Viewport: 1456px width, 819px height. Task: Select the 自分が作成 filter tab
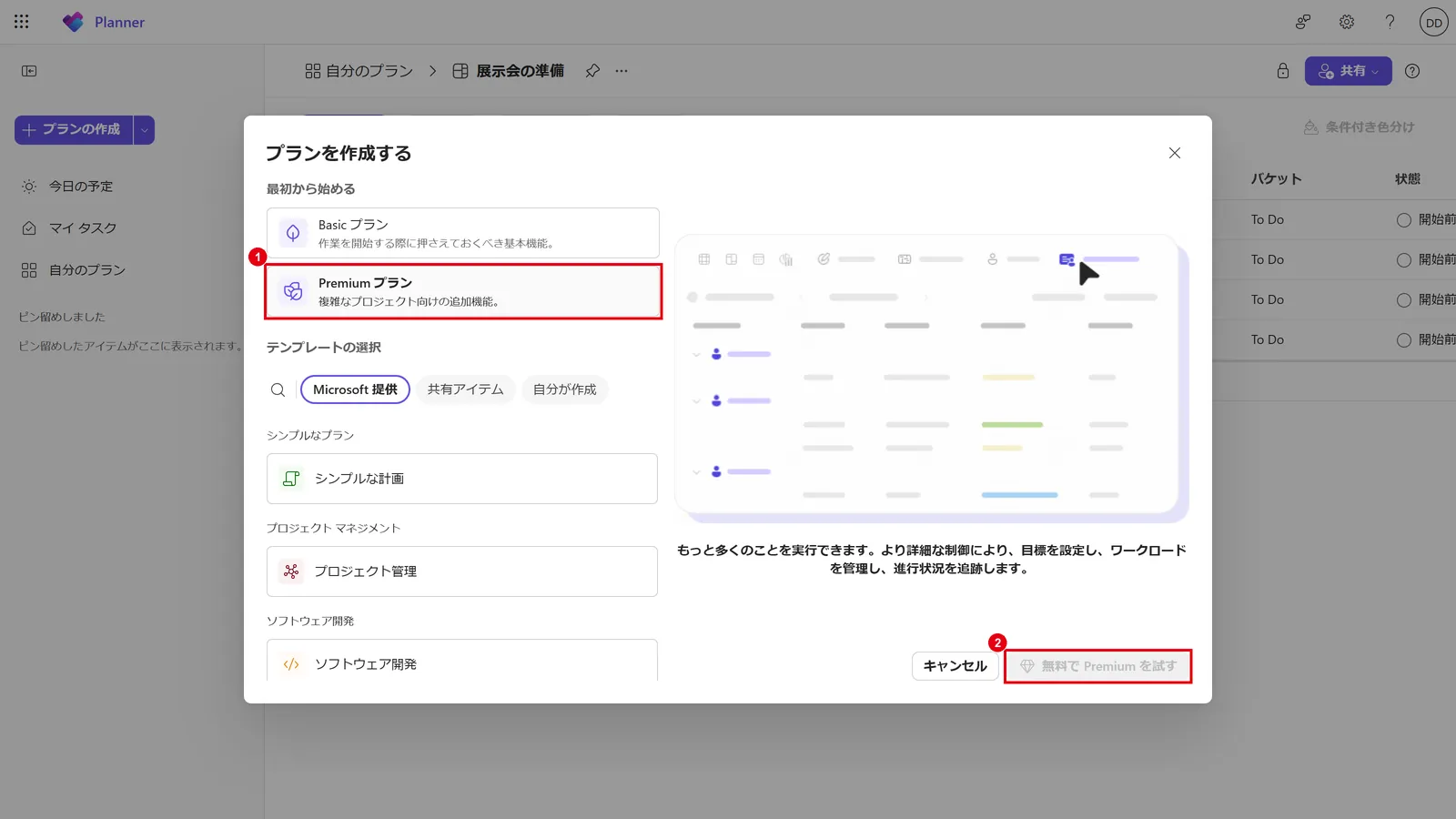(565, 389)
